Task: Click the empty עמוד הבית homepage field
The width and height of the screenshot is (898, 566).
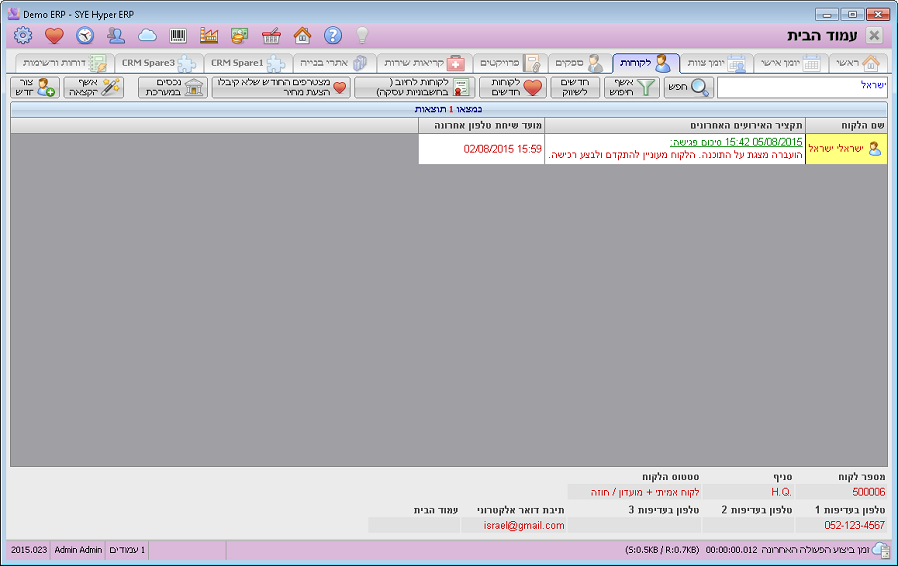Action: pos(414,525)
